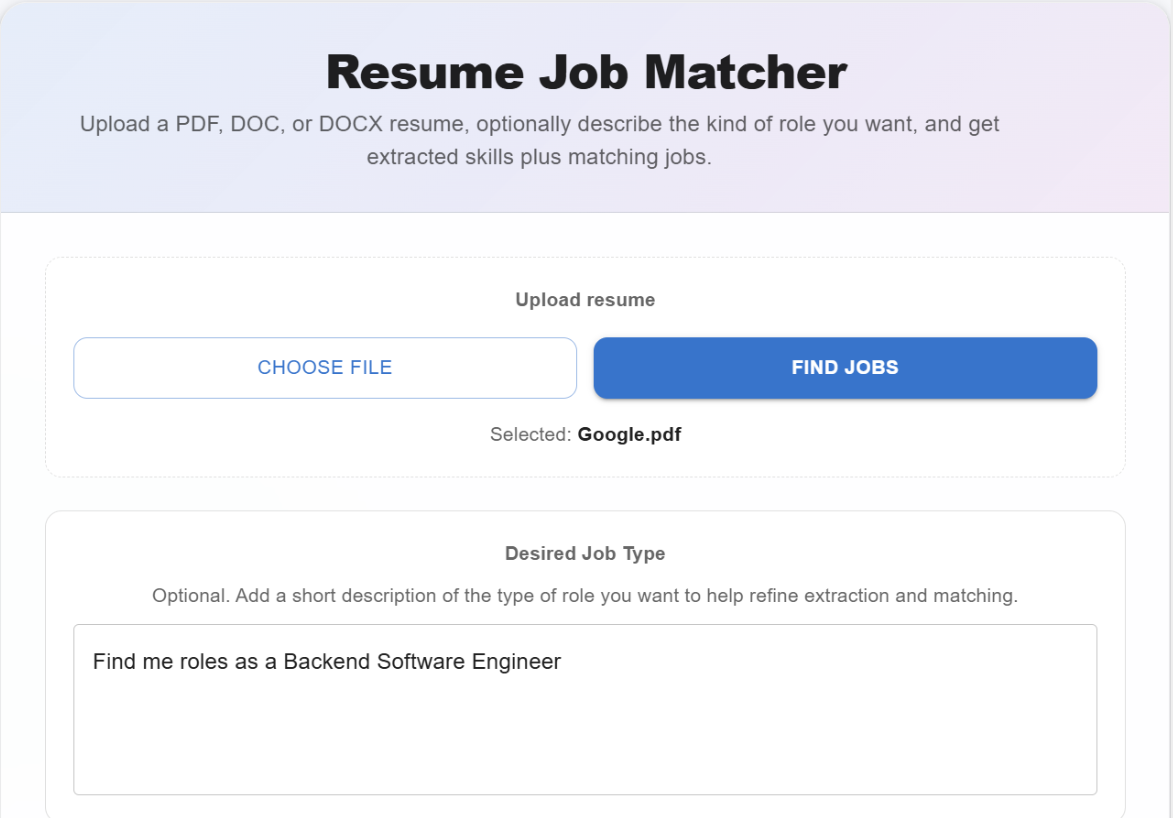This screenshot has height=818, width=1173.
Task: Click the word Resume in the title
Action: pyautogui.click(x=425, y=73)
